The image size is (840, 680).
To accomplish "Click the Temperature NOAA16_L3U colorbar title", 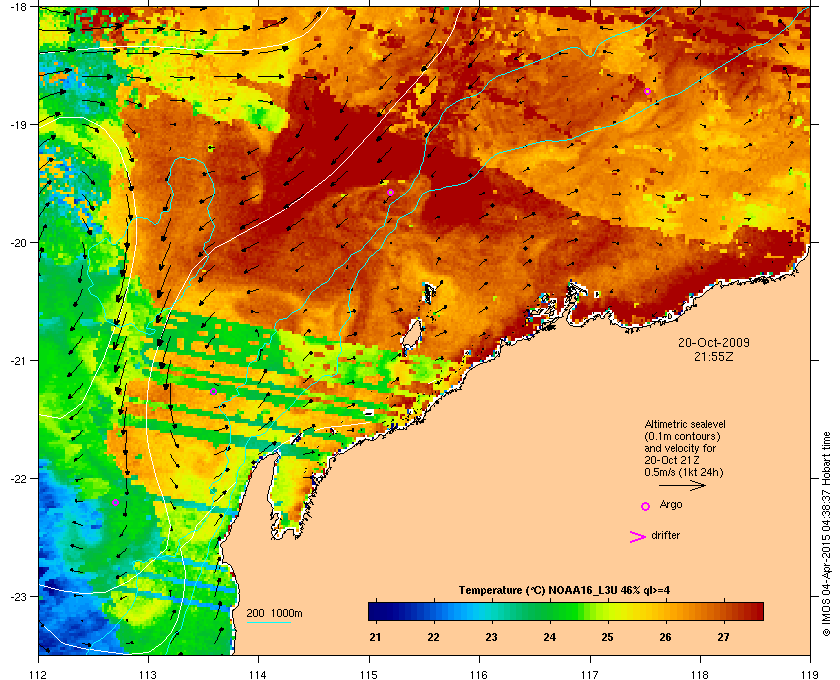I will pyautogui.click(x=564, y=590).
